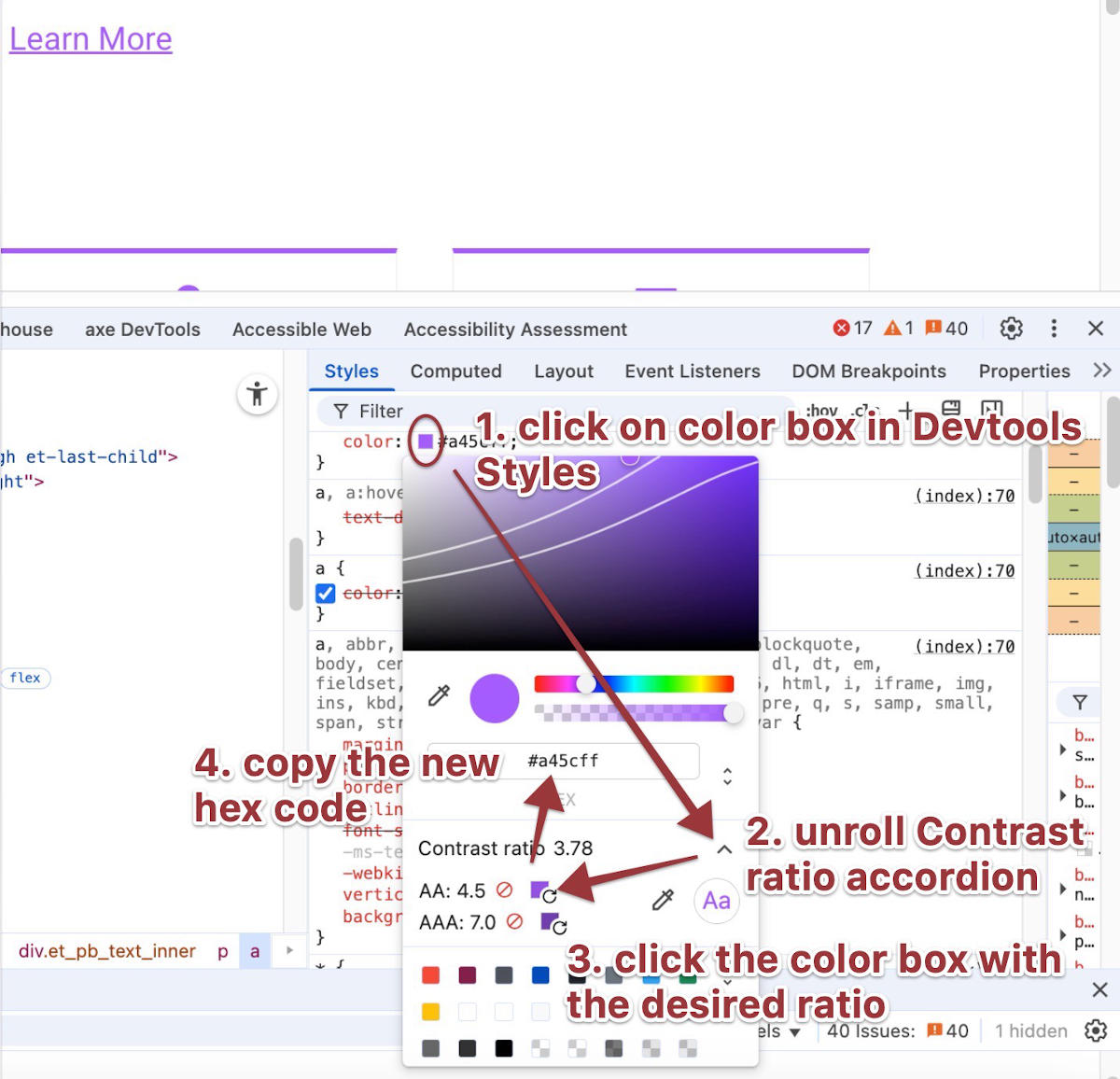Open (index):70 link for a, abbr reset rule
Viewport: 1120px width, 1079px height.
964,646
